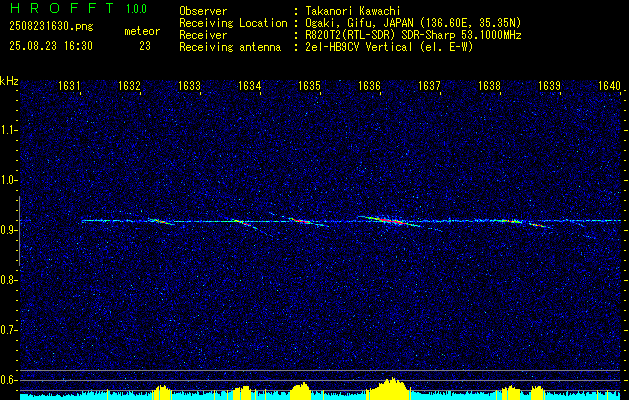Select the 1639 time marker
This screenshot has height=400, width=629.
(x=550, y=86)
